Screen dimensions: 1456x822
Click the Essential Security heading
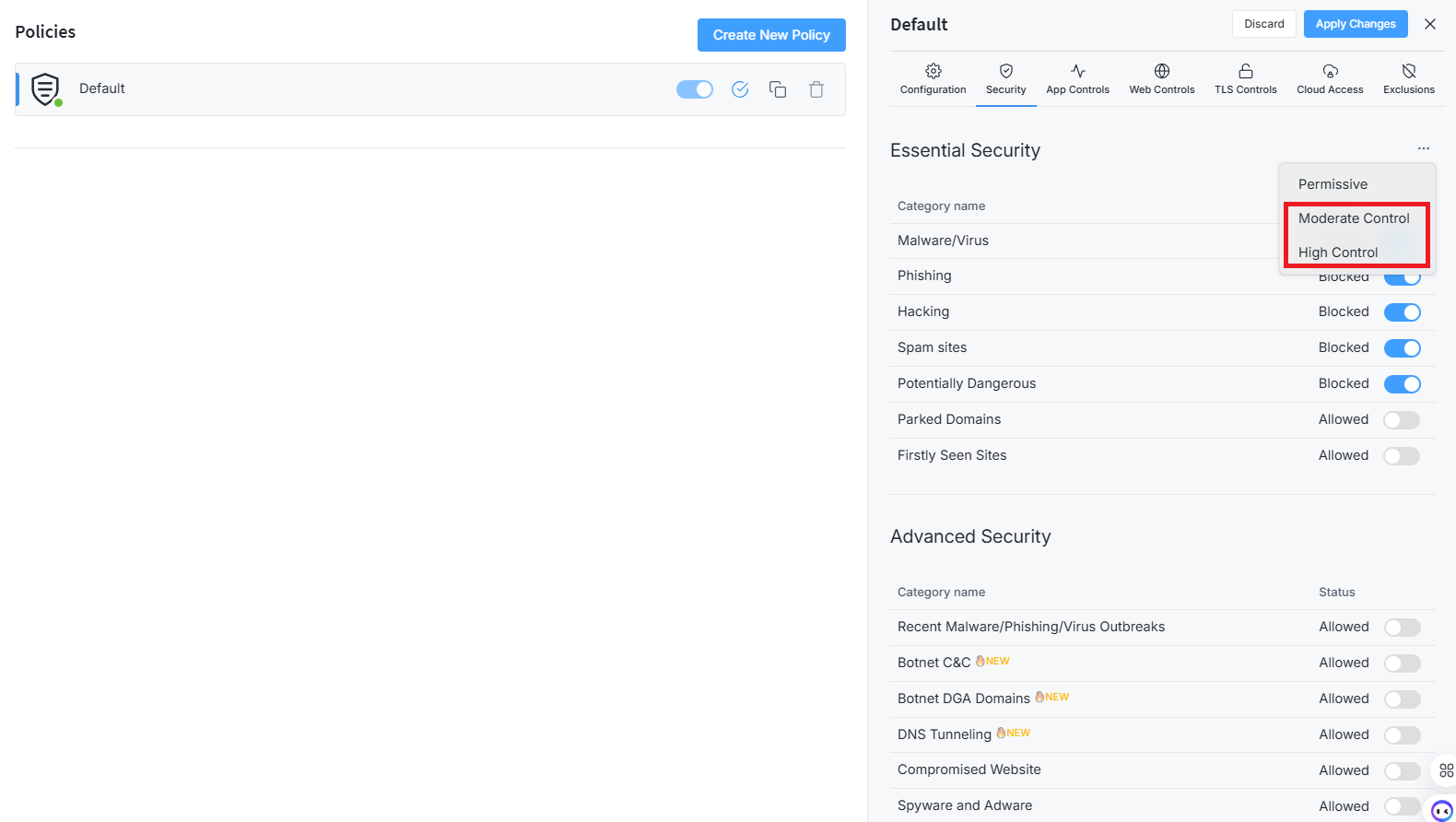tap(965, 150)
